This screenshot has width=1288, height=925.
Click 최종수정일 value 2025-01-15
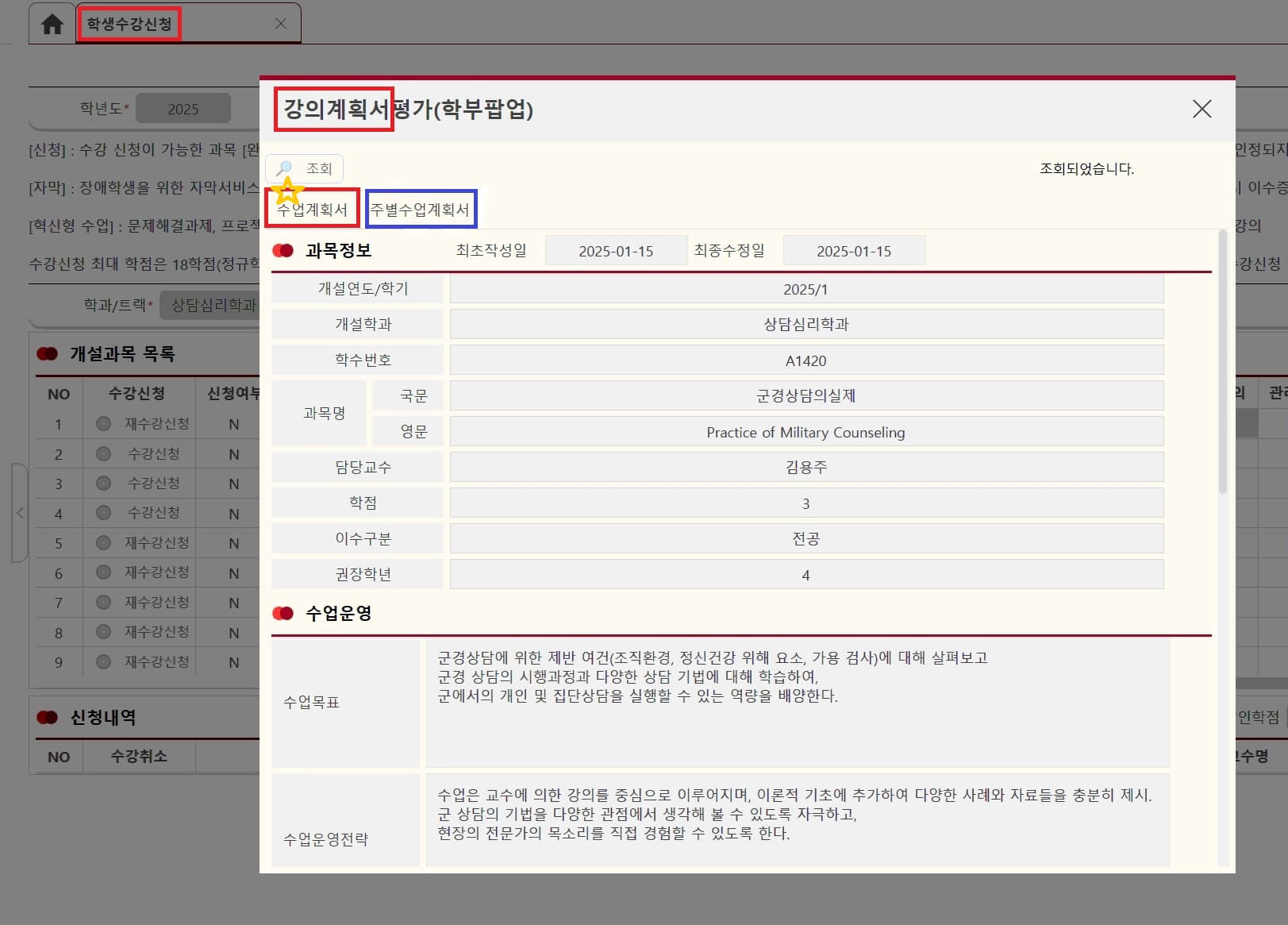coord(854,251)
